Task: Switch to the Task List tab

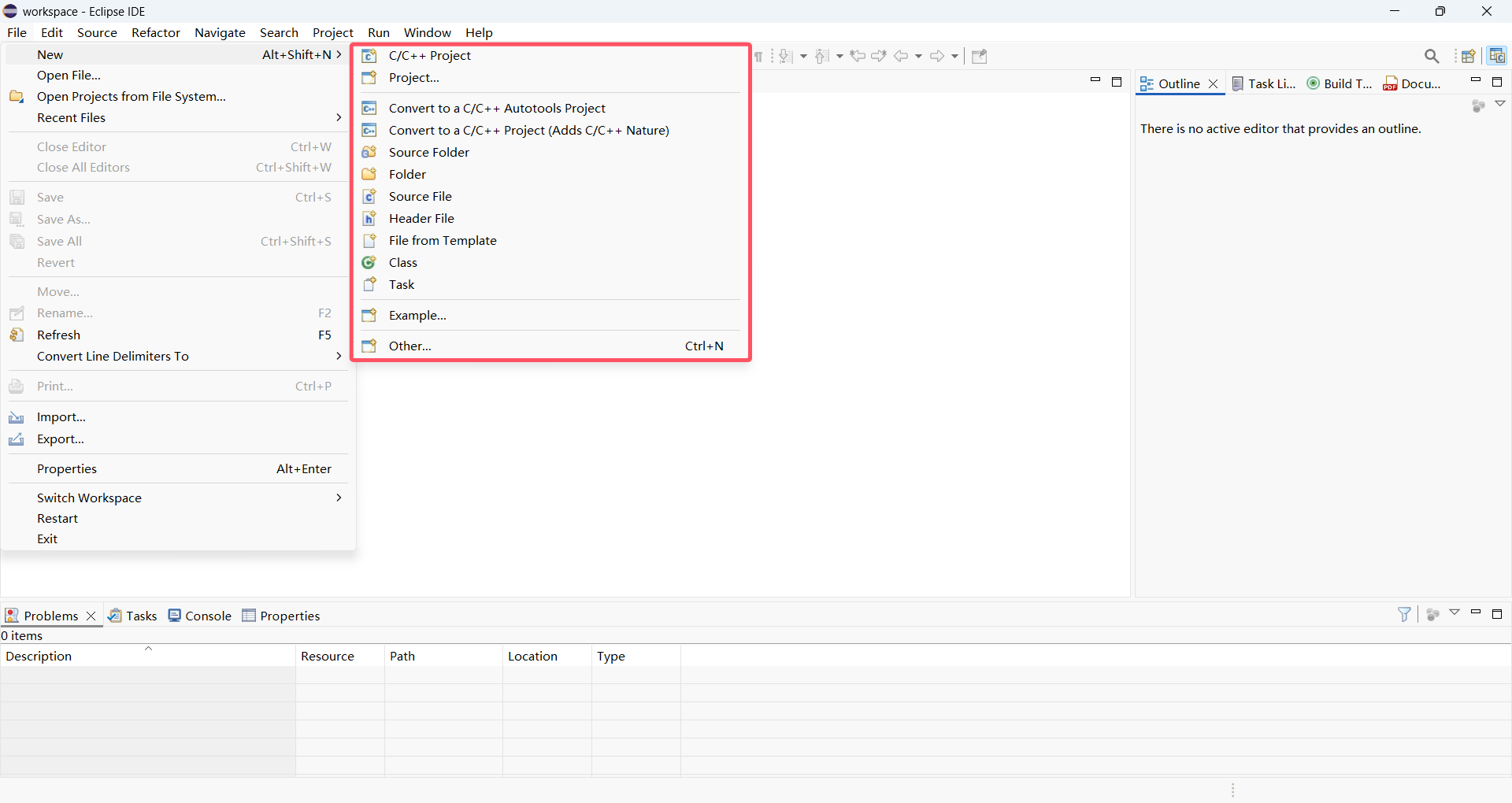Action: pos(1263,83)
